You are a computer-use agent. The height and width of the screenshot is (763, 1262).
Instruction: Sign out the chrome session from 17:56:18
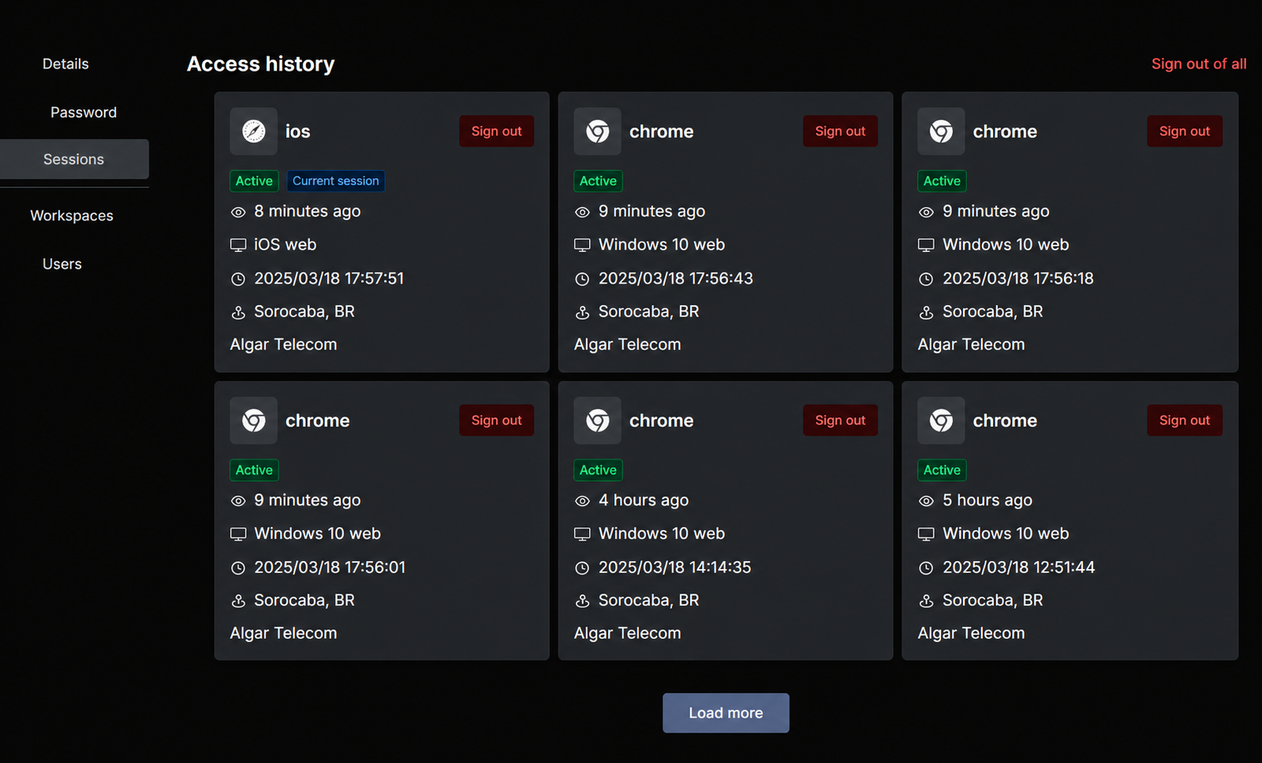[1184, 131]
